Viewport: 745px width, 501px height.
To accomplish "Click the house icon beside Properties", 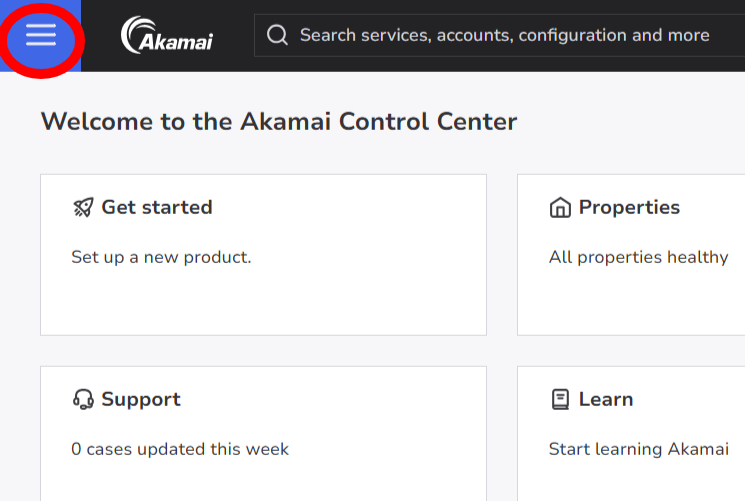I will point(560,208).
